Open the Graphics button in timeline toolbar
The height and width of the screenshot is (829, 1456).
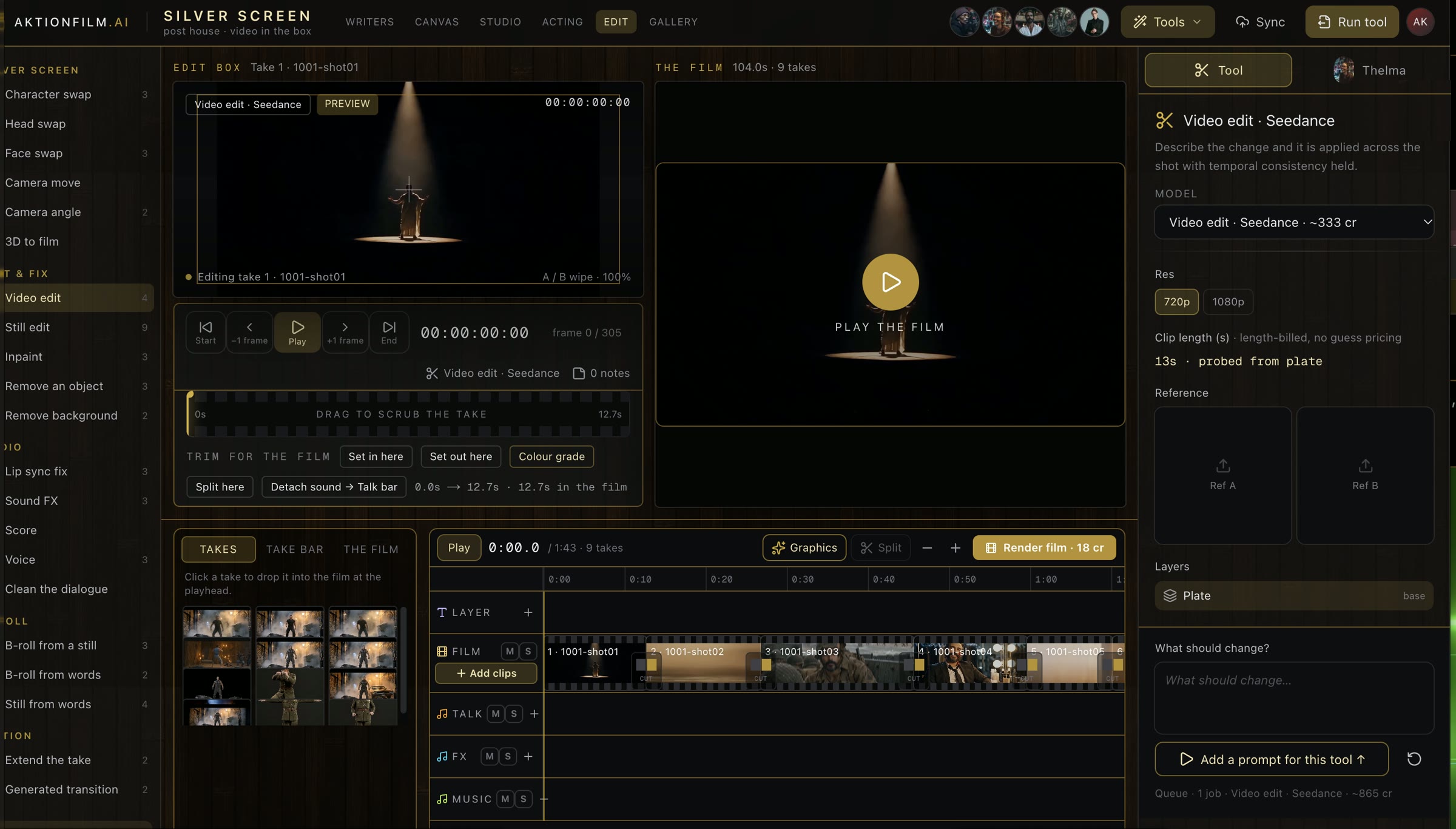(804, 548)
